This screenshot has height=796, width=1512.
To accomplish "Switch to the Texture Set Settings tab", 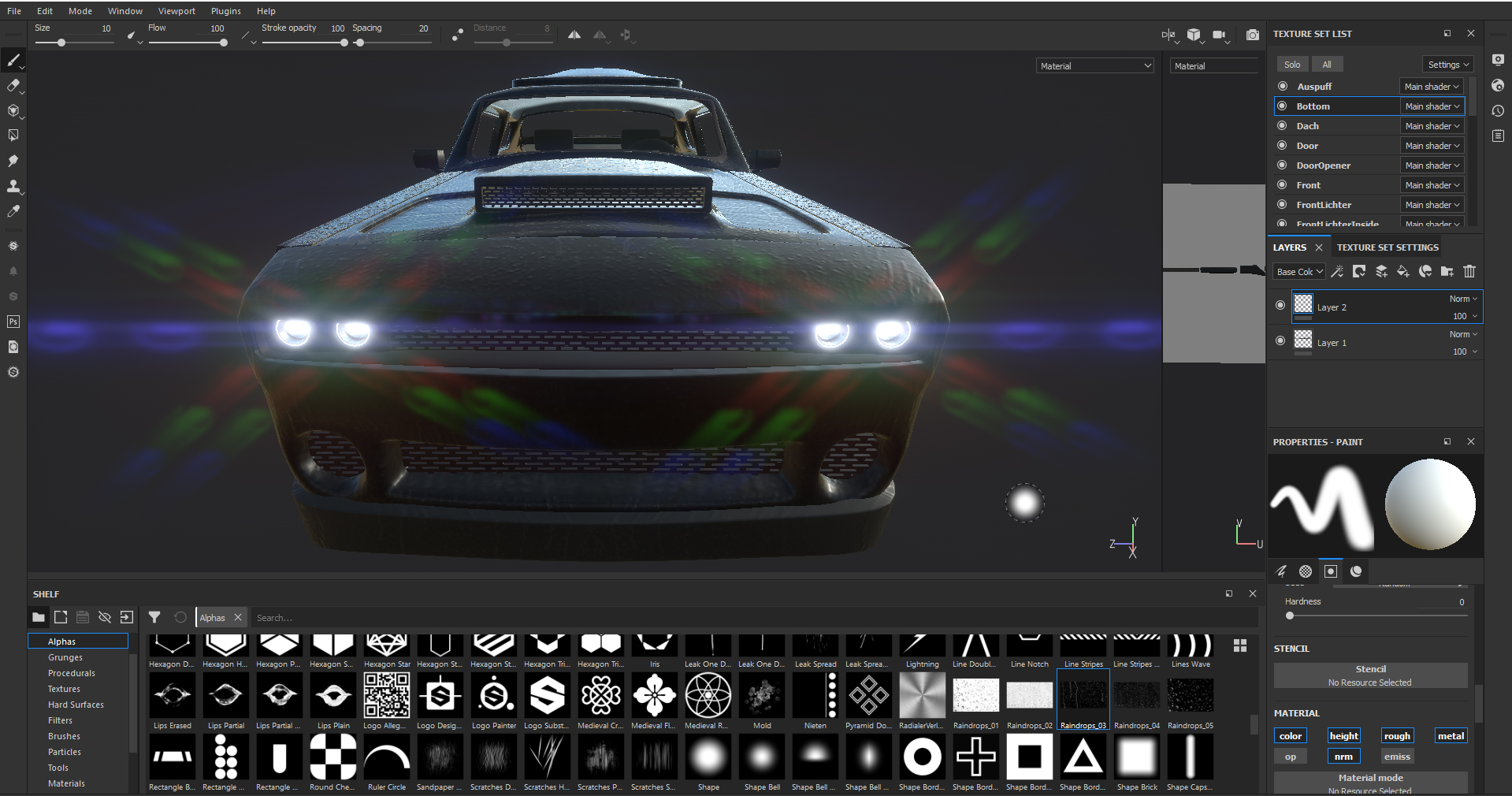I will (x=1388, y=247).
